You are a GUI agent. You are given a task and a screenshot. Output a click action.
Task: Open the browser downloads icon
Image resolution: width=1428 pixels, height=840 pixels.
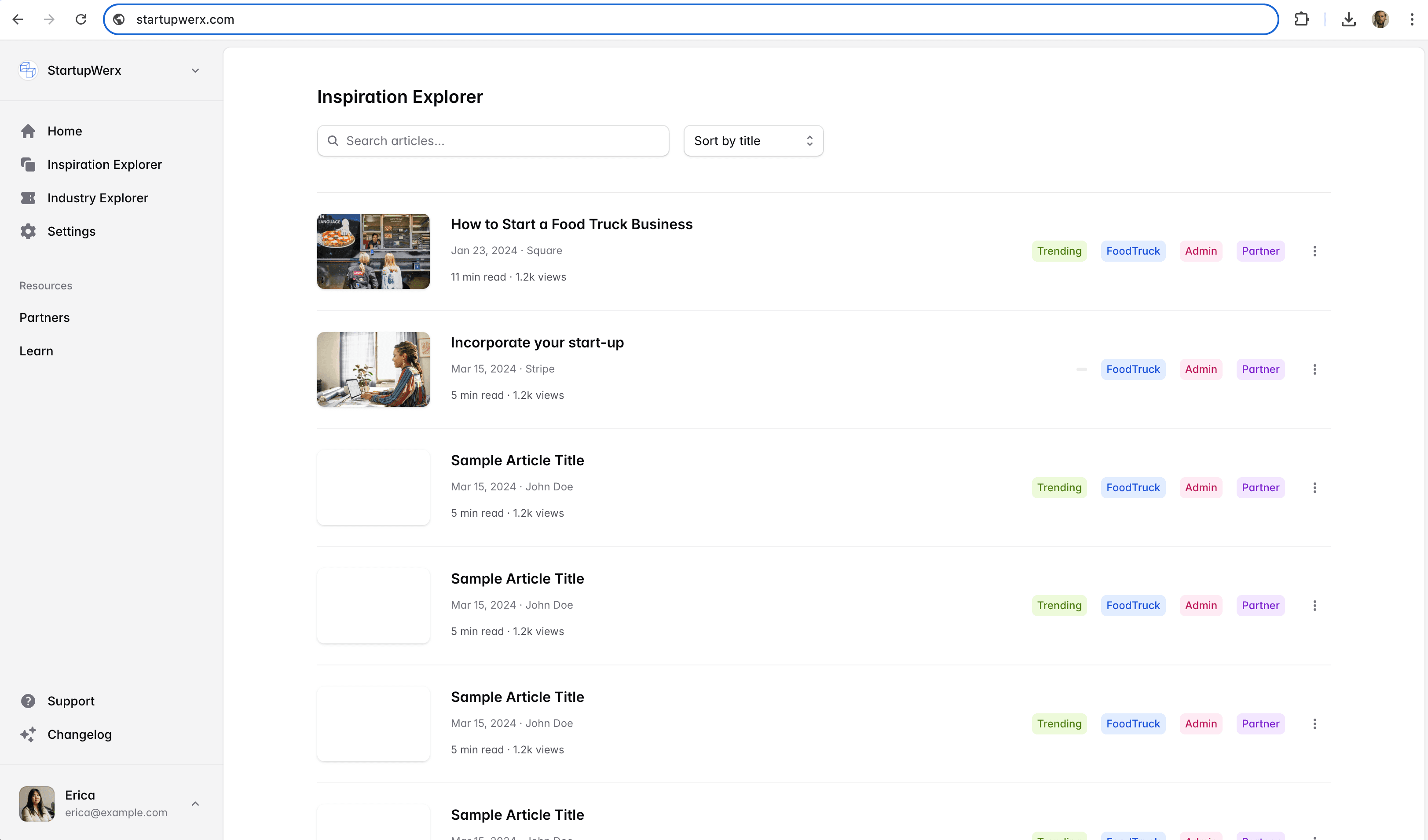pos(1349,19)
